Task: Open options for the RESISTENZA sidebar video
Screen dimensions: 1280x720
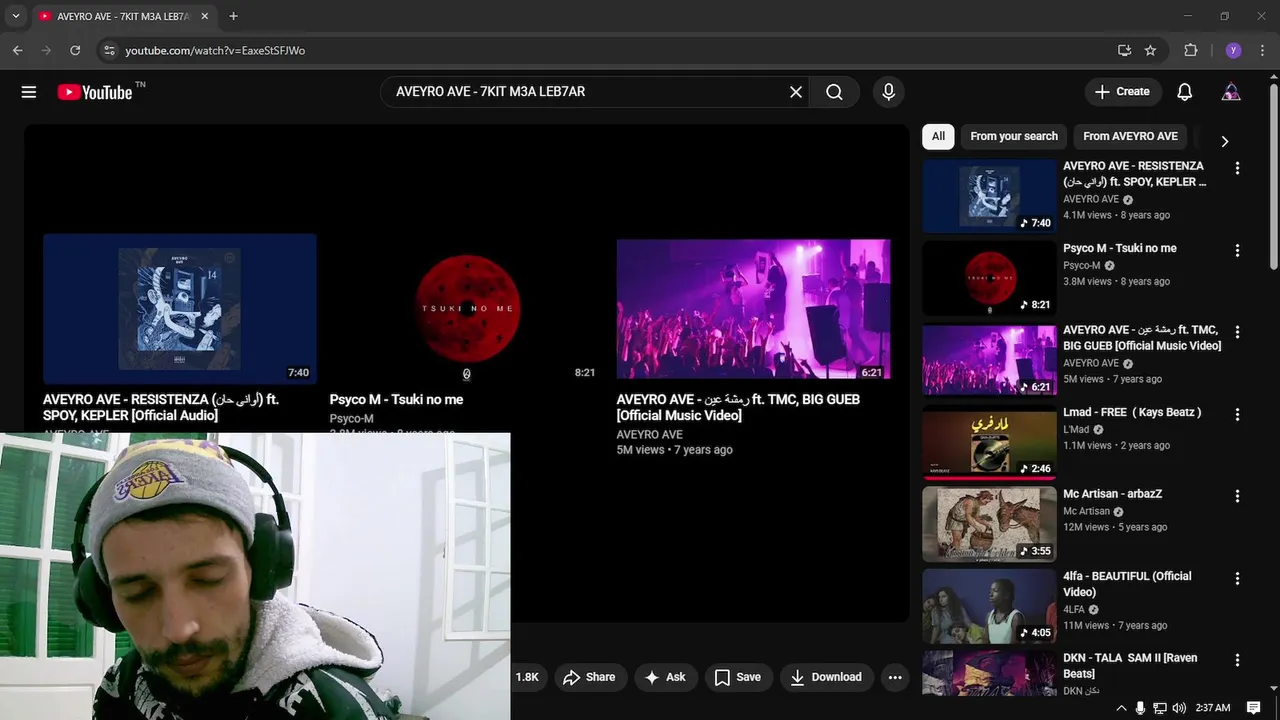Action: tap(1237, 168)
